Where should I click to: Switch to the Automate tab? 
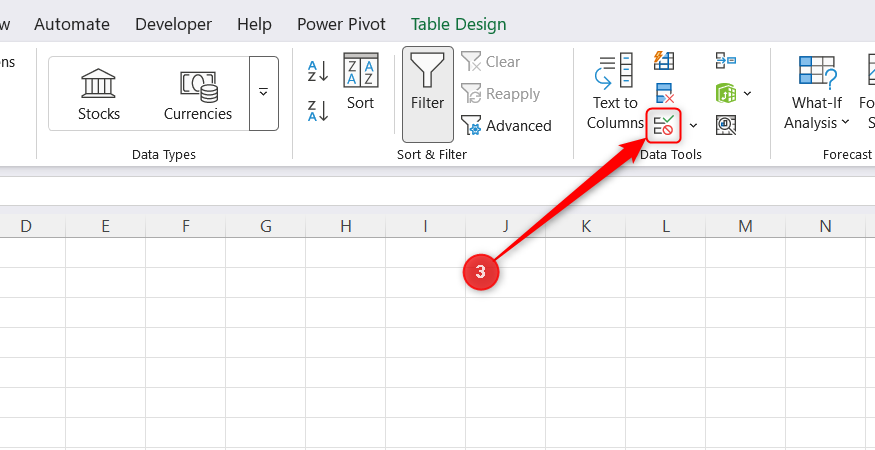pyautogui.click(x=72, y=24)
